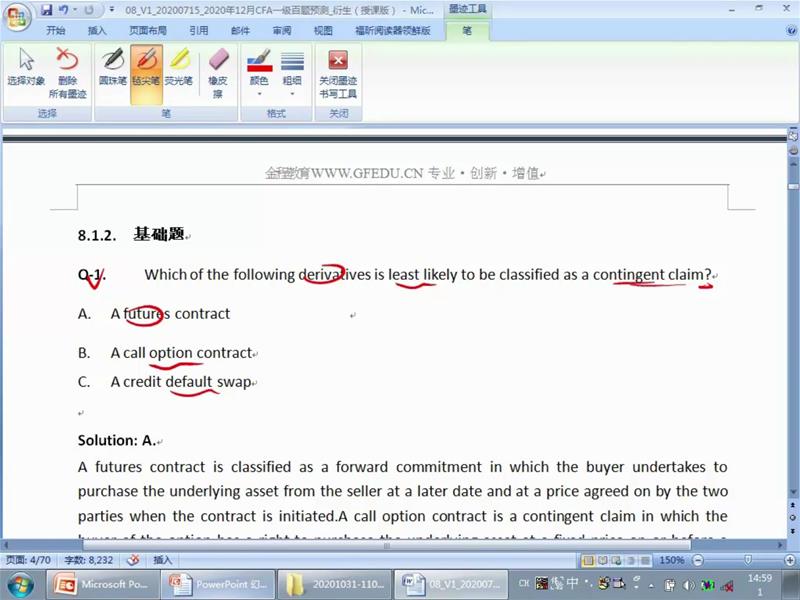This screenshot has width=800, height=600.
Task: Redo the last action
Action: pyautogui.click(x=89, y=9)
